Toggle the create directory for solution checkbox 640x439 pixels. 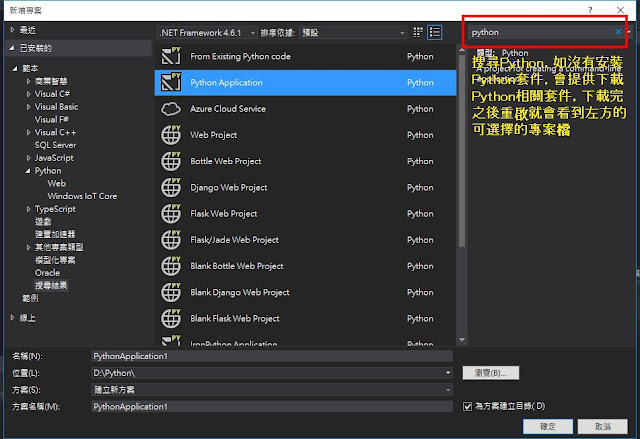click(467, 406)
